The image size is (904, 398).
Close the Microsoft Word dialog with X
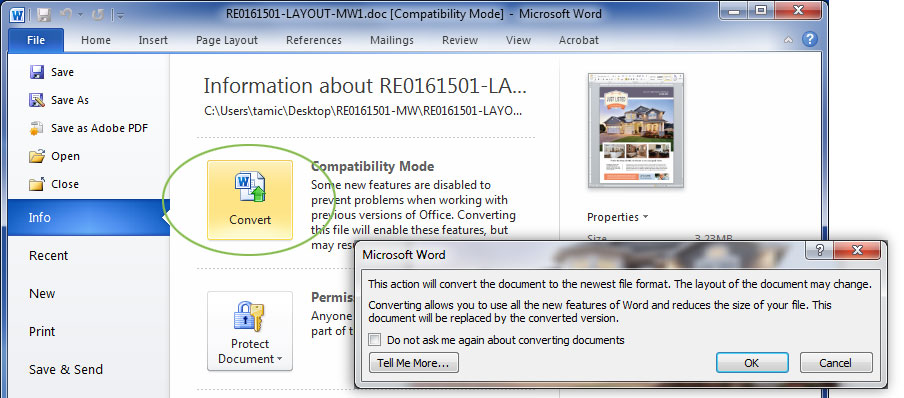[857, 250]
